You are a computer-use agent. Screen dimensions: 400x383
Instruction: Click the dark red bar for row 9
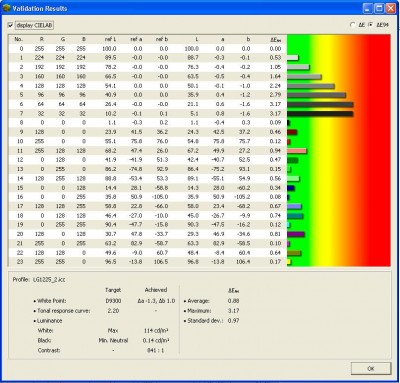pyautogui.click(x=292, y=132)
